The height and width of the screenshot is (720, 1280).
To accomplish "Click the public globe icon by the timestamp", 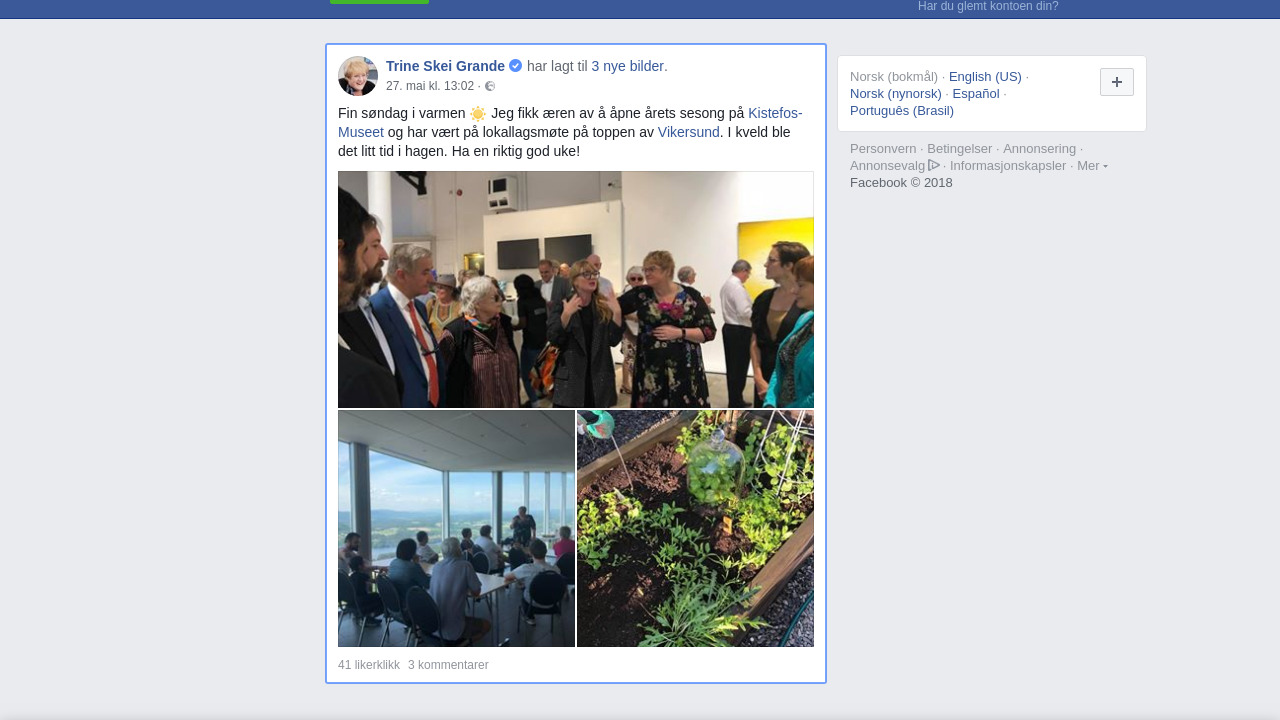I will pos(490,86).
